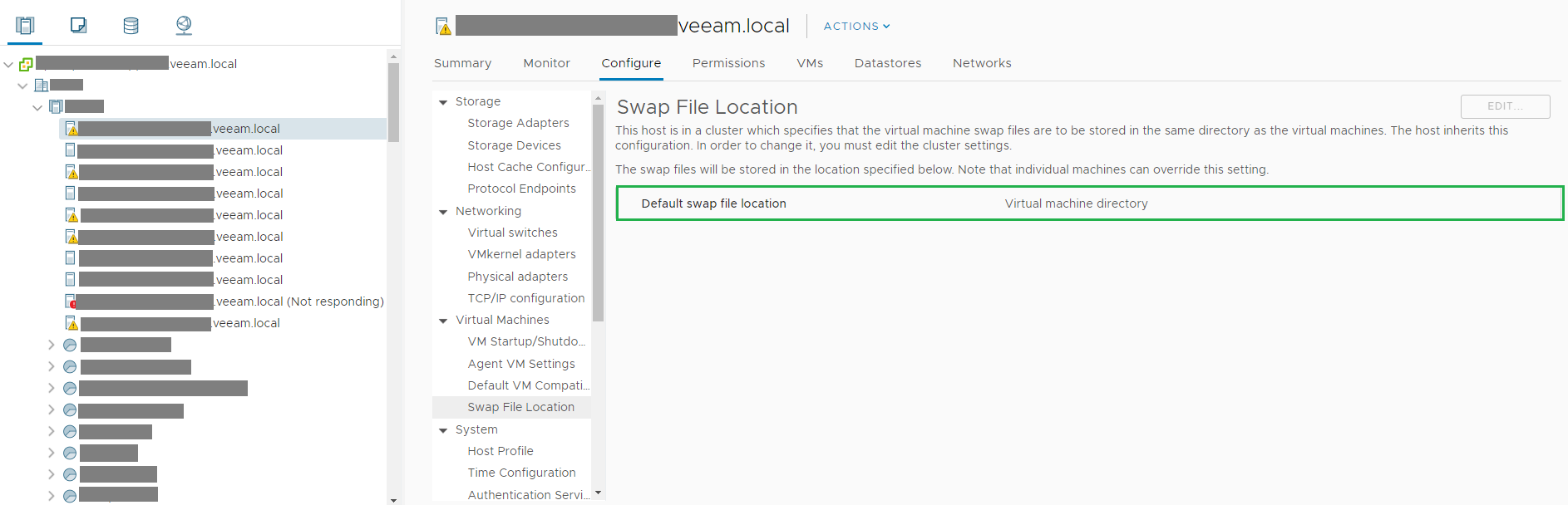Click the cluster icon in inventory tree
The height and width of the screenshot is (505, 1568).
point(56,106)
